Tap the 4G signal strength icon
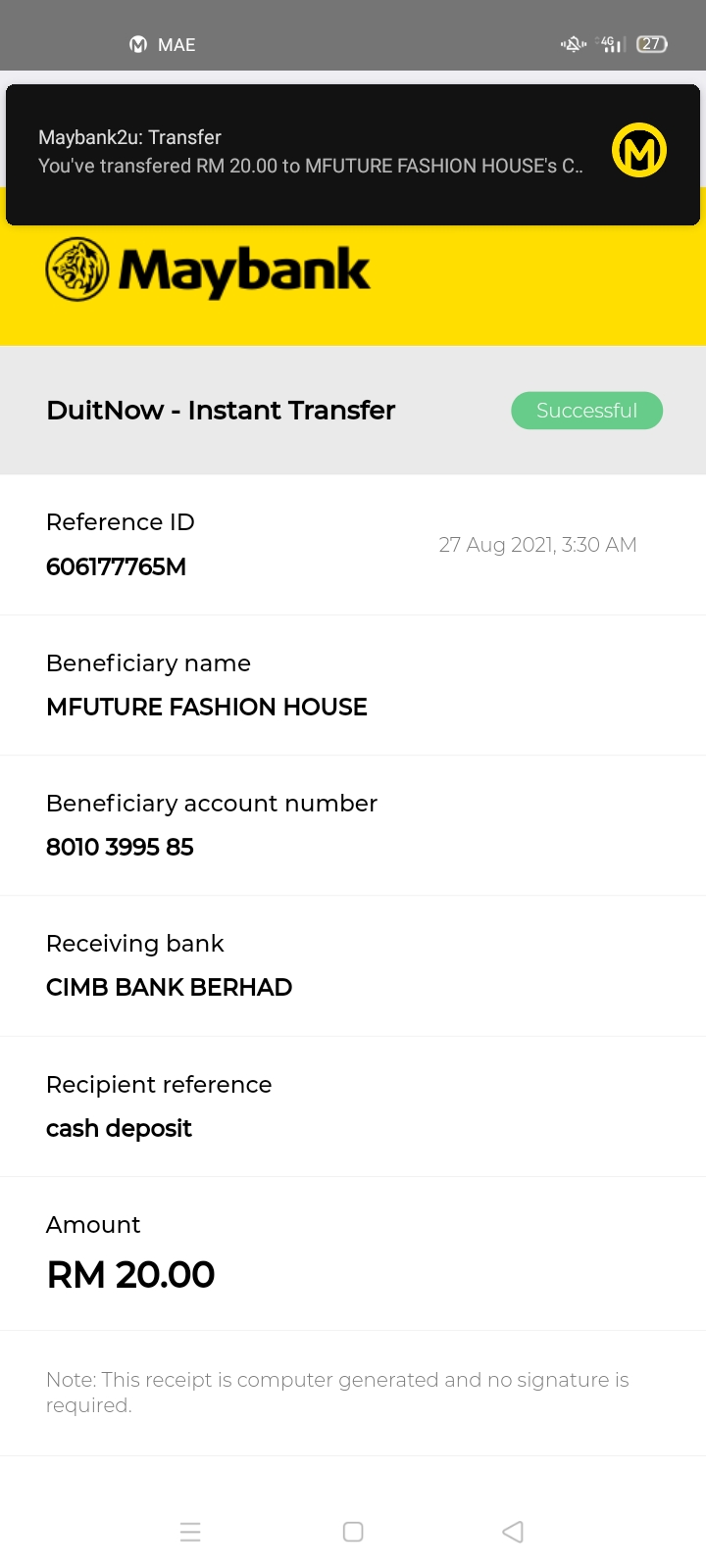The image size is (706, 1568). tap(611, 44)
